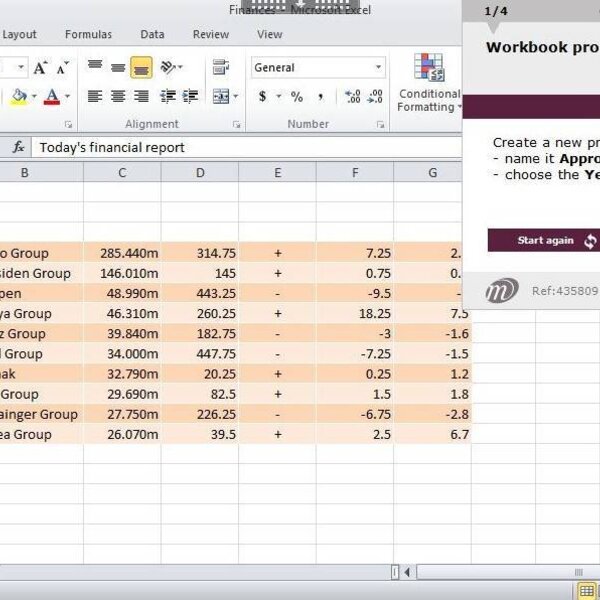Click the Insert Function fx icon
This screenshot has width=600, height=600.
pyautogui.click(x=18, y=147)
